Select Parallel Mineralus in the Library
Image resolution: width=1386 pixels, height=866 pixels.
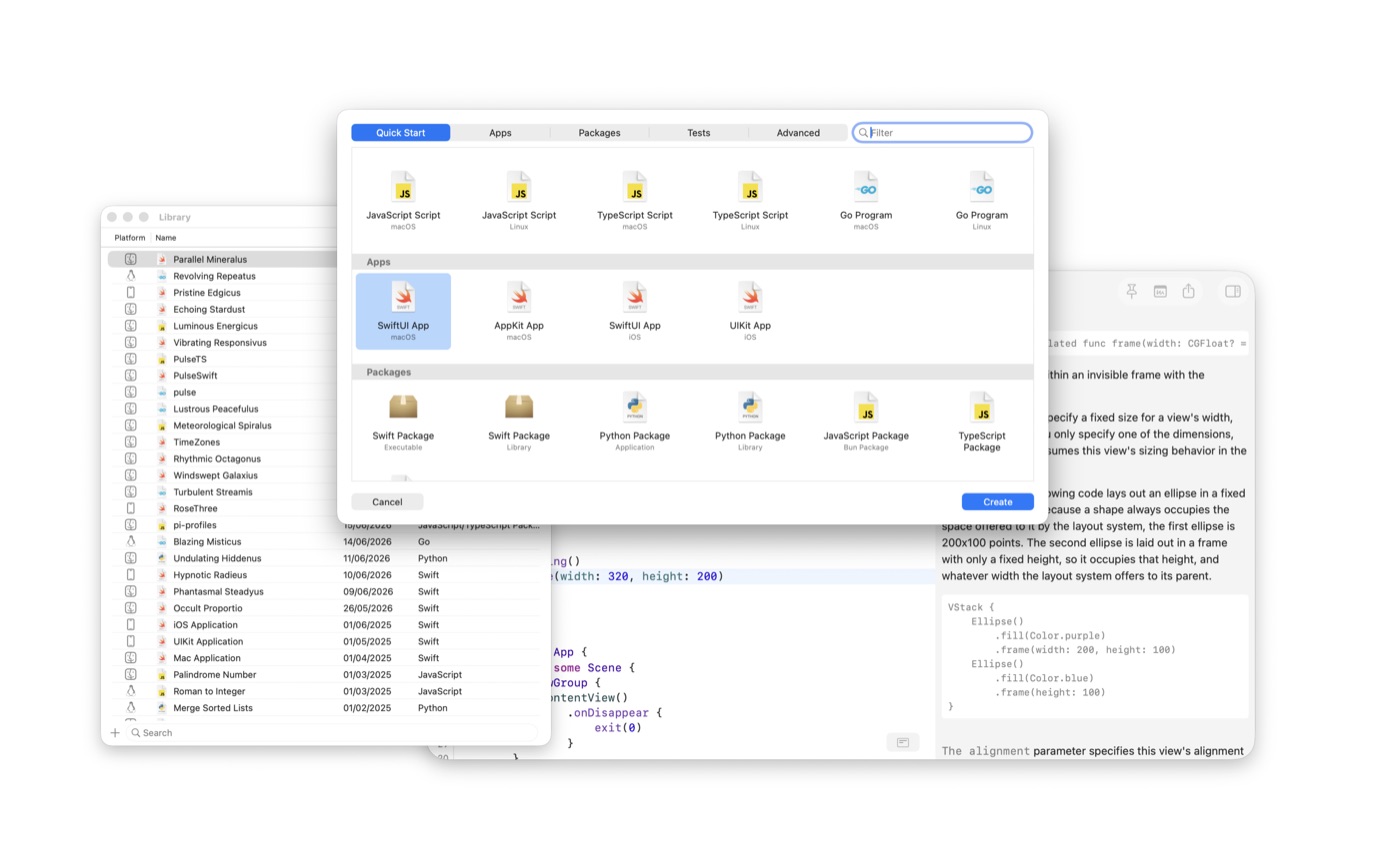tap(222, 259)
